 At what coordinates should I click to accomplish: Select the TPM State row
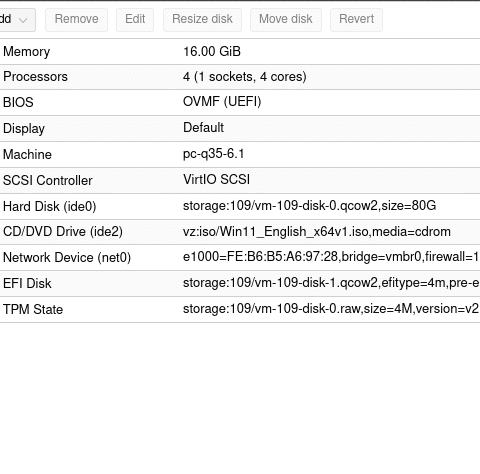(x=240, y=309)
